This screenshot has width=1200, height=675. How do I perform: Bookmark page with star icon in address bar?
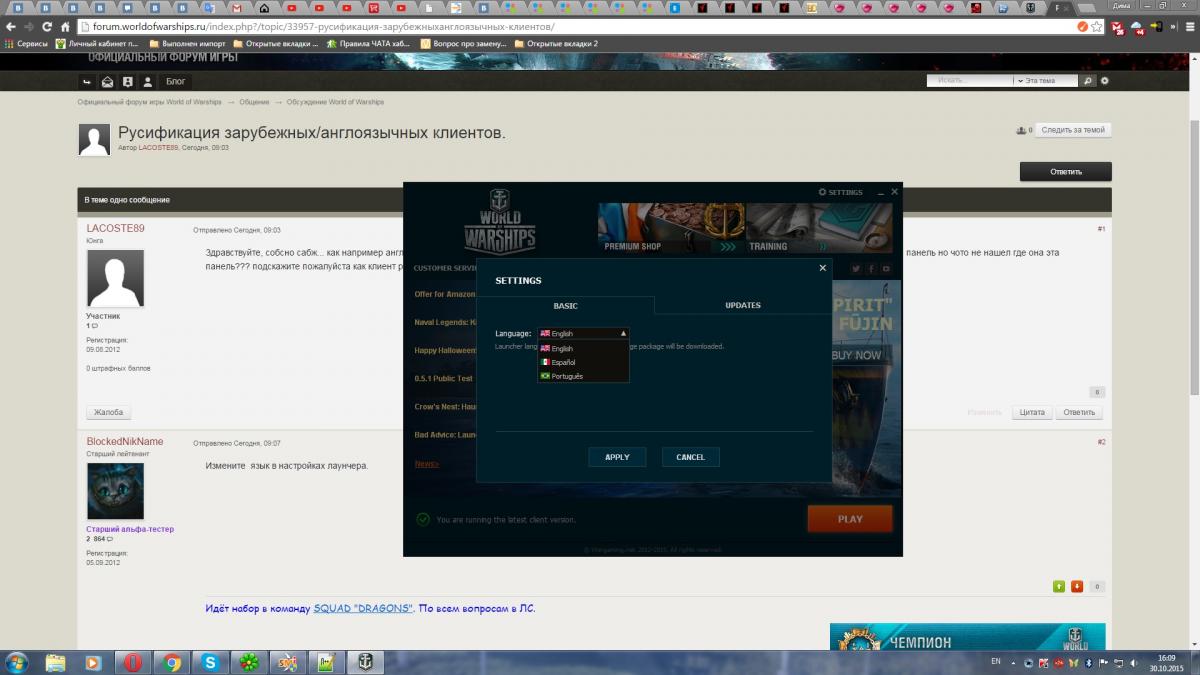1096,27
